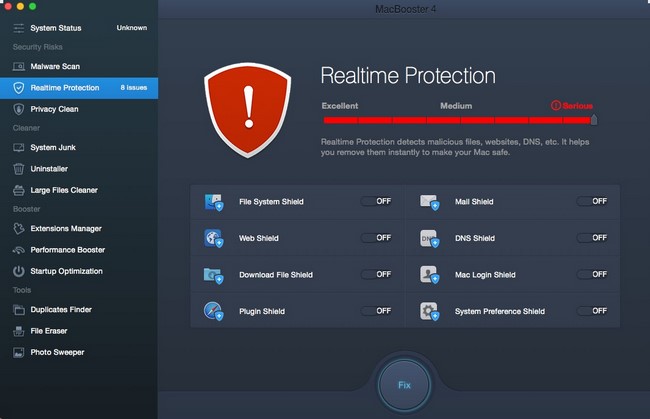650x419 pixels.
Task: Click the red warning shield icon
Action: pos(247,110)
